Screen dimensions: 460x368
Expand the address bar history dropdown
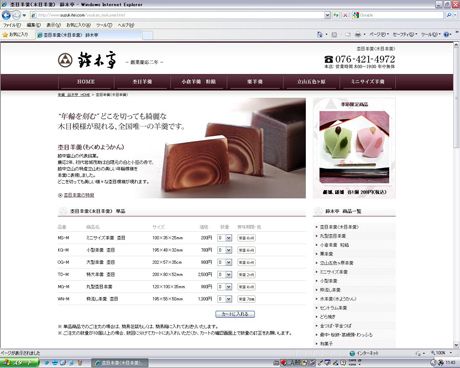(327, 15)
